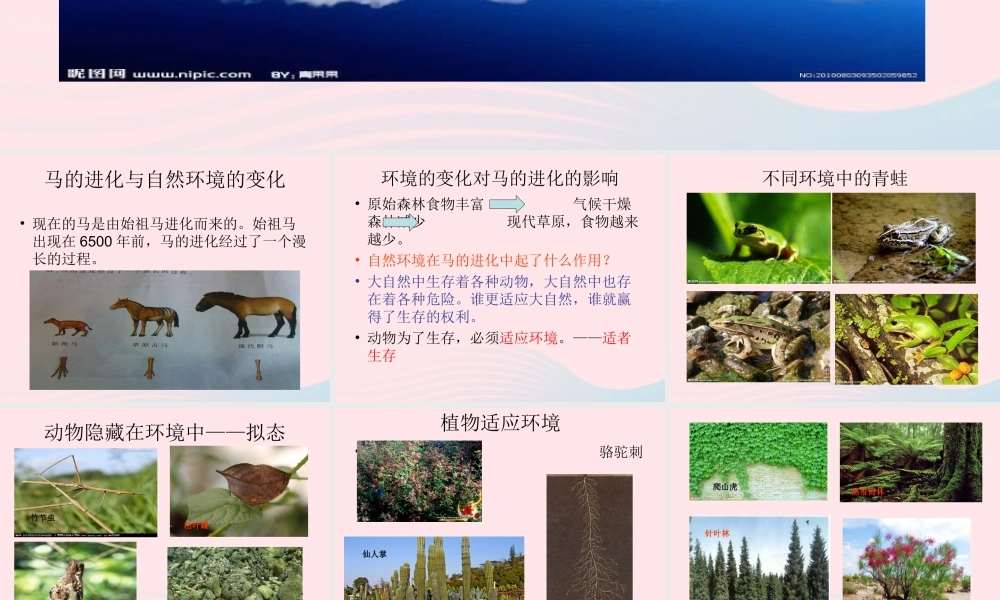Select the brown frog on mud photo
This screenshot has width=1000, height=600.
pyautogui.click(x=904, y=238)
